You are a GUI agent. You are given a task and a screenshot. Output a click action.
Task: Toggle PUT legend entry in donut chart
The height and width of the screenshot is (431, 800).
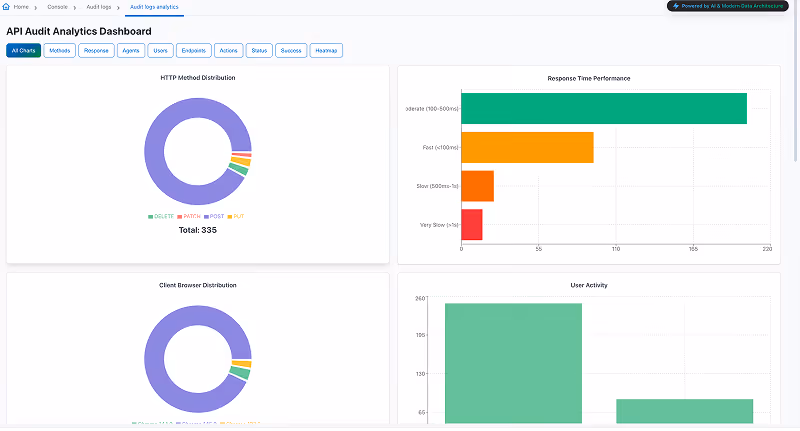point(236,216)
